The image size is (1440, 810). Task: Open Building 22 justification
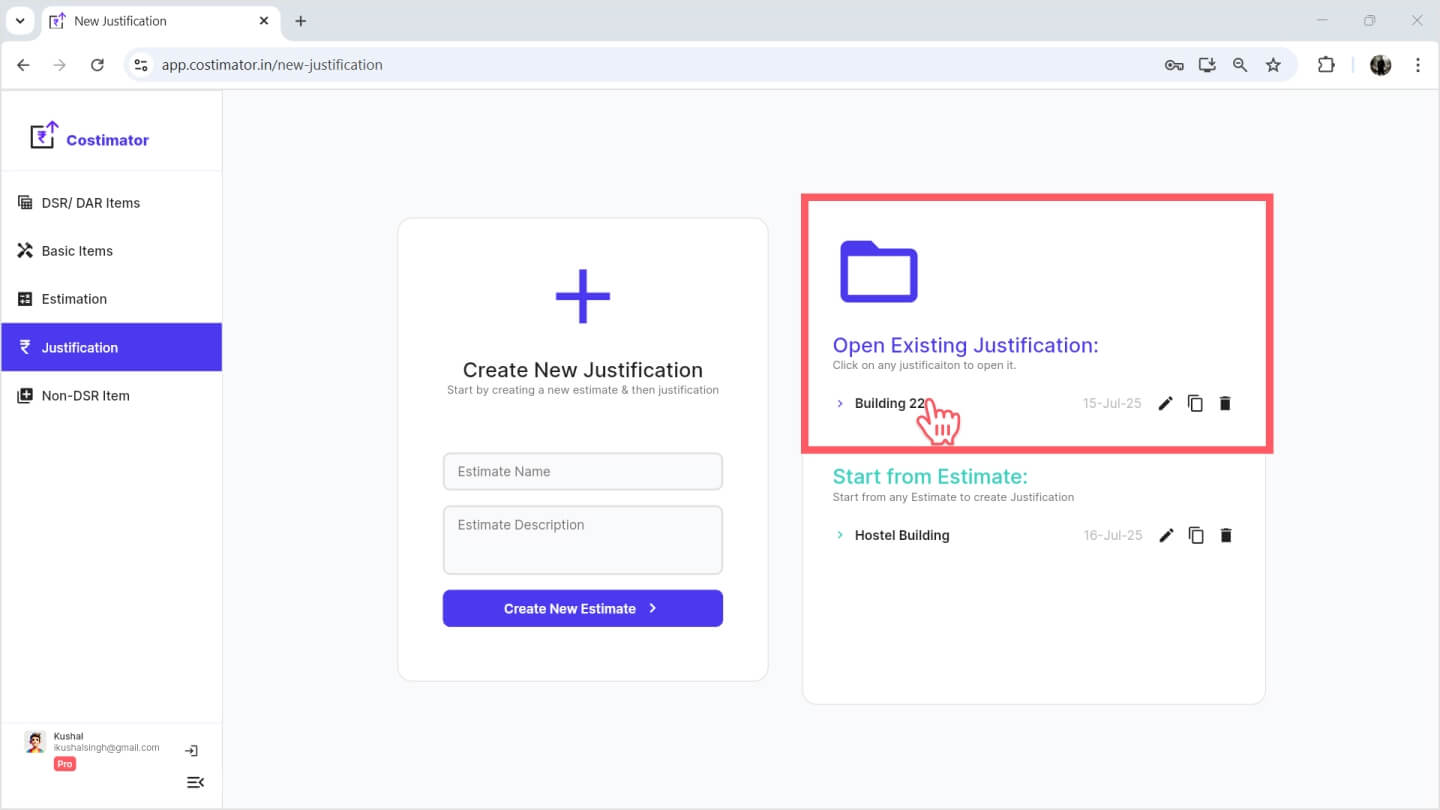pyautogui.click(x=890, y=404)
